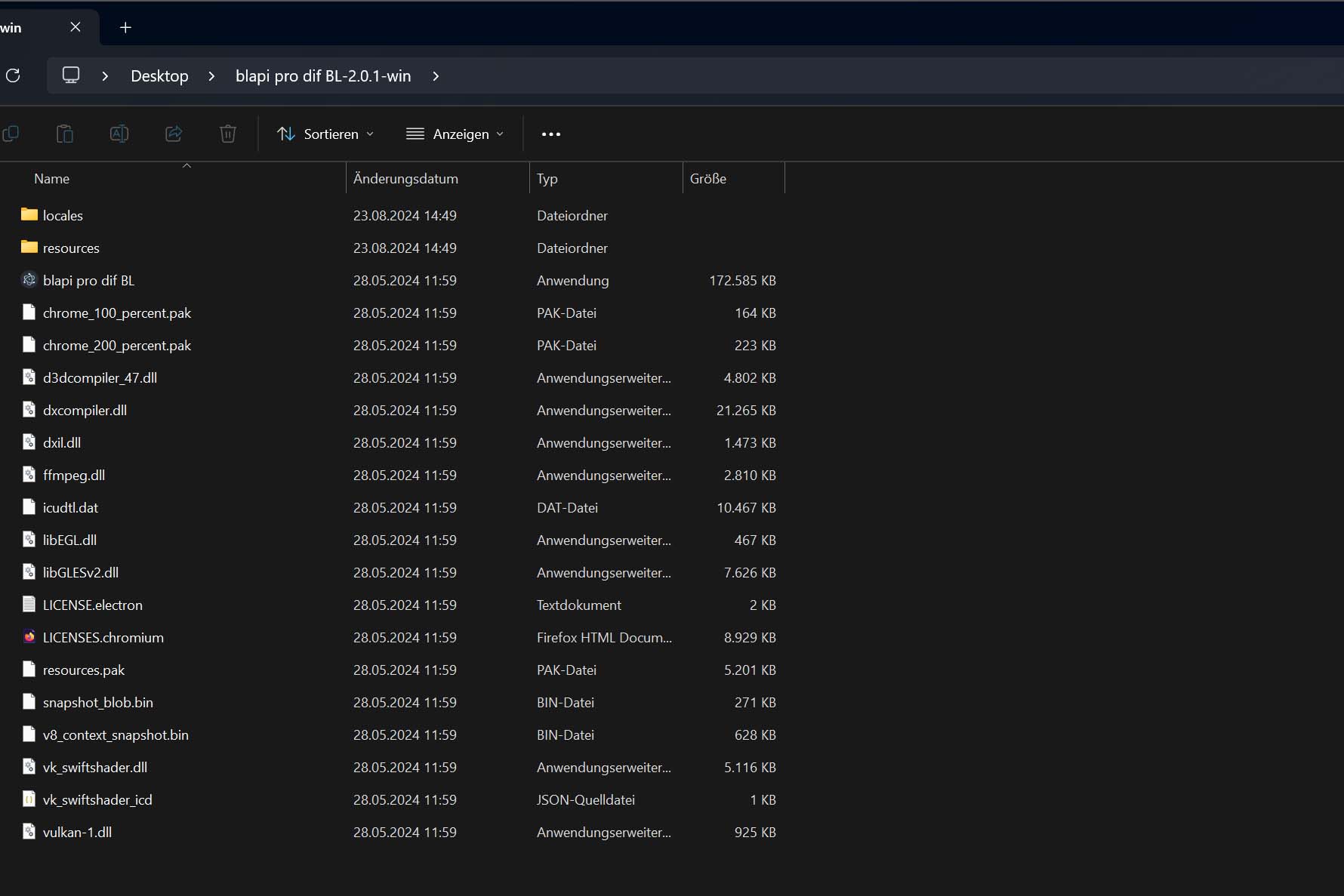Select the file name dxcompiler.dll
The image size is (1344, 896).
(85, 410)
